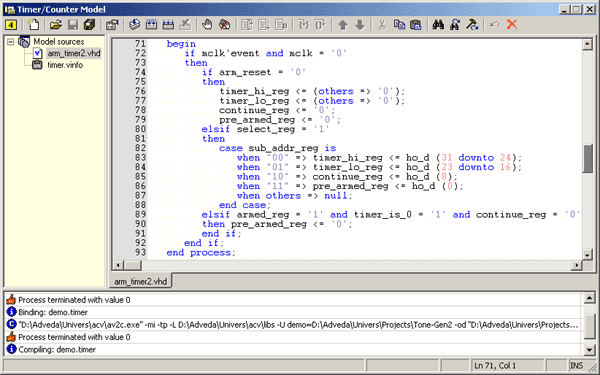Click the output panel's scroll up arrow
Image resolution: width=600 pixels, height=375 pixels.
(x=589, y=298)
